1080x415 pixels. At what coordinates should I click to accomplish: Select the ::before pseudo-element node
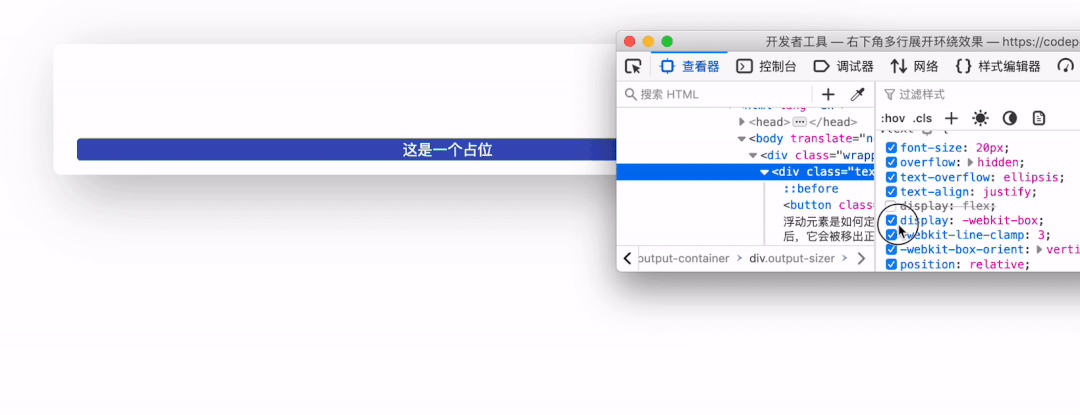click(811, 189)
